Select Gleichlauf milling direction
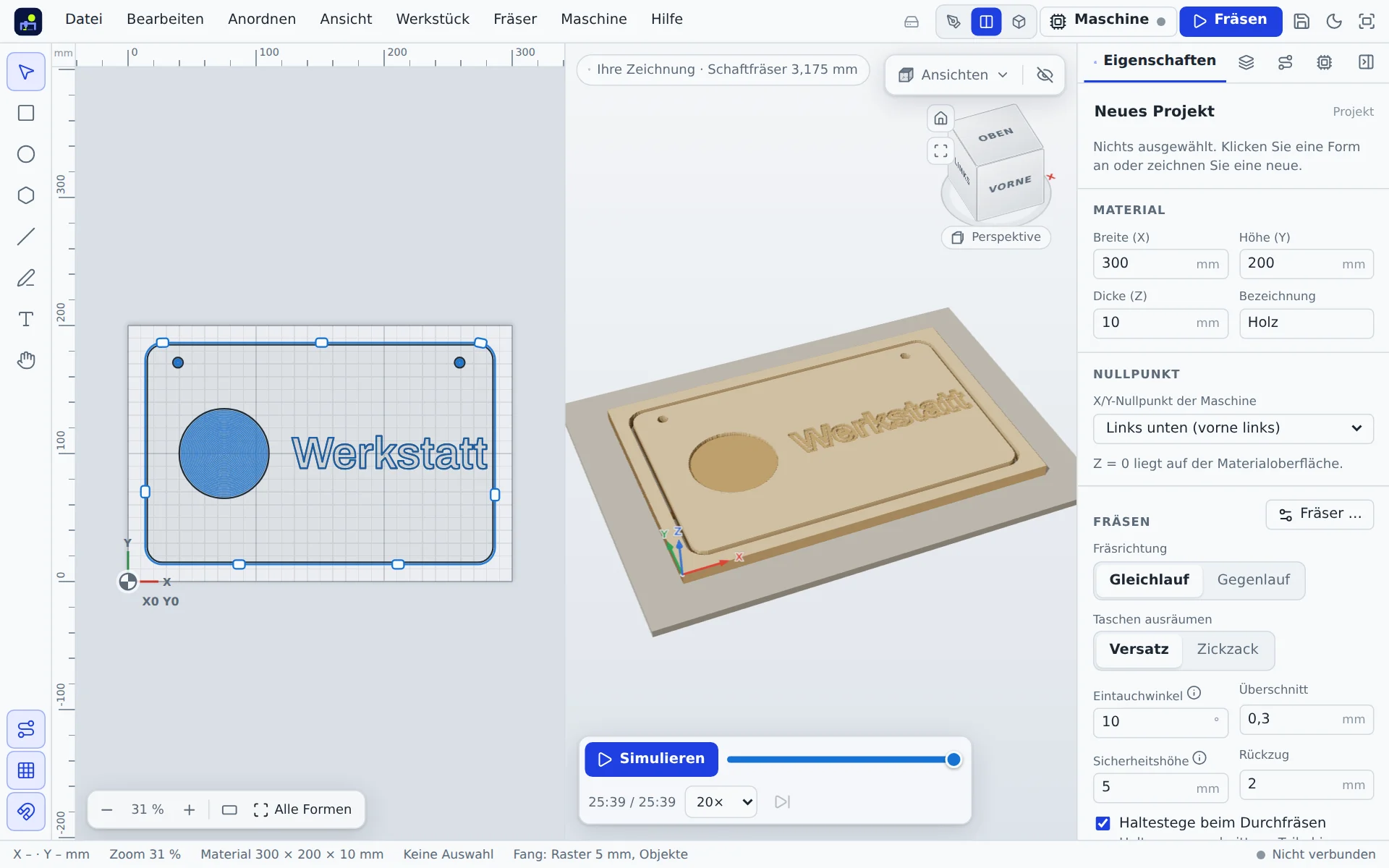Viewport: 1389px width, 868px height. coord(1149,580)
